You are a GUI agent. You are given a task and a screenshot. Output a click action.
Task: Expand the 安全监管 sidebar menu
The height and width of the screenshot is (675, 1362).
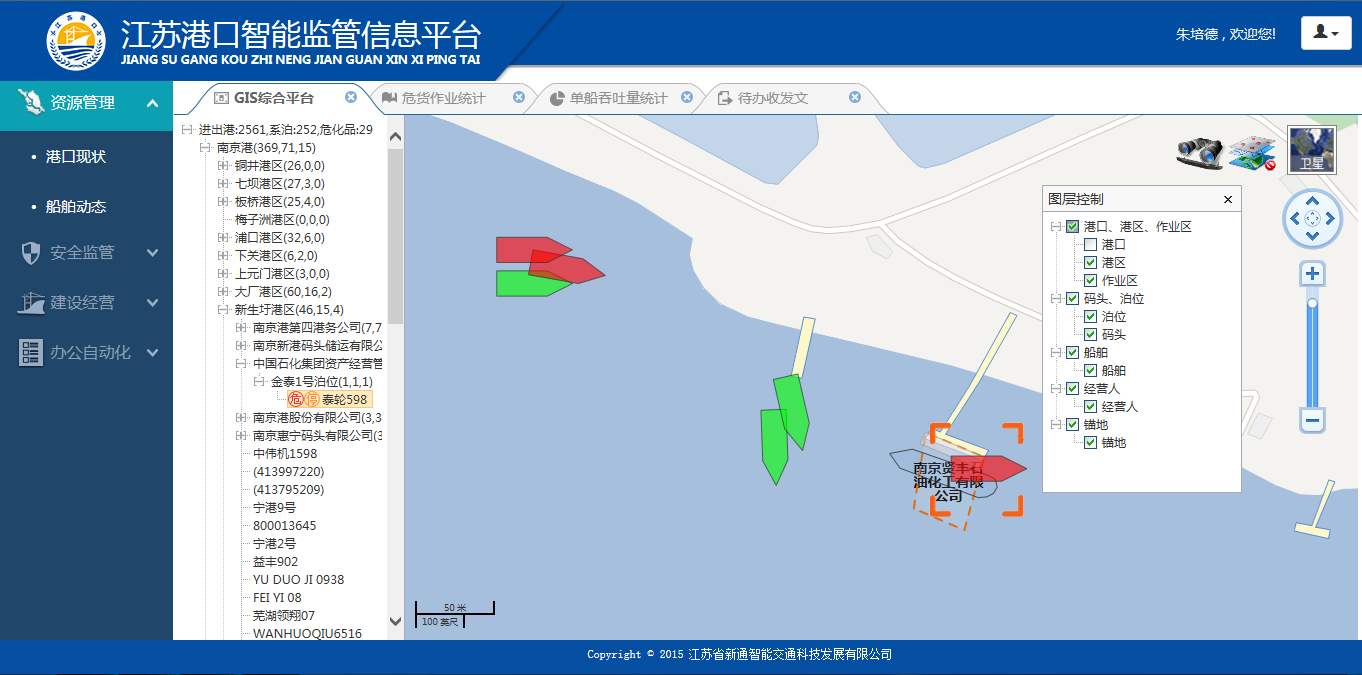click(x=87, y=253)
